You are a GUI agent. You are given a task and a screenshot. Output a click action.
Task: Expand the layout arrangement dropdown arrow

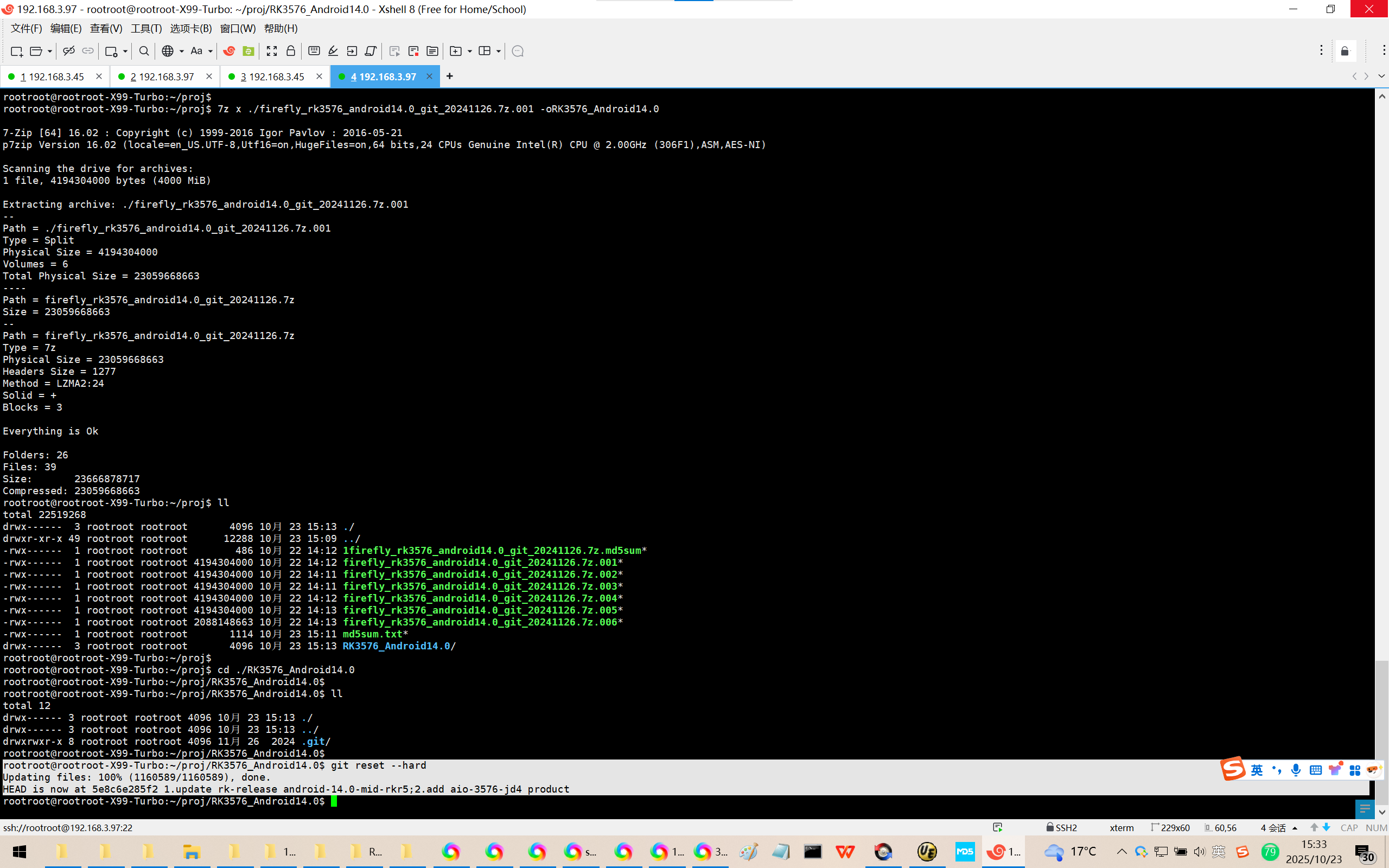498,52
